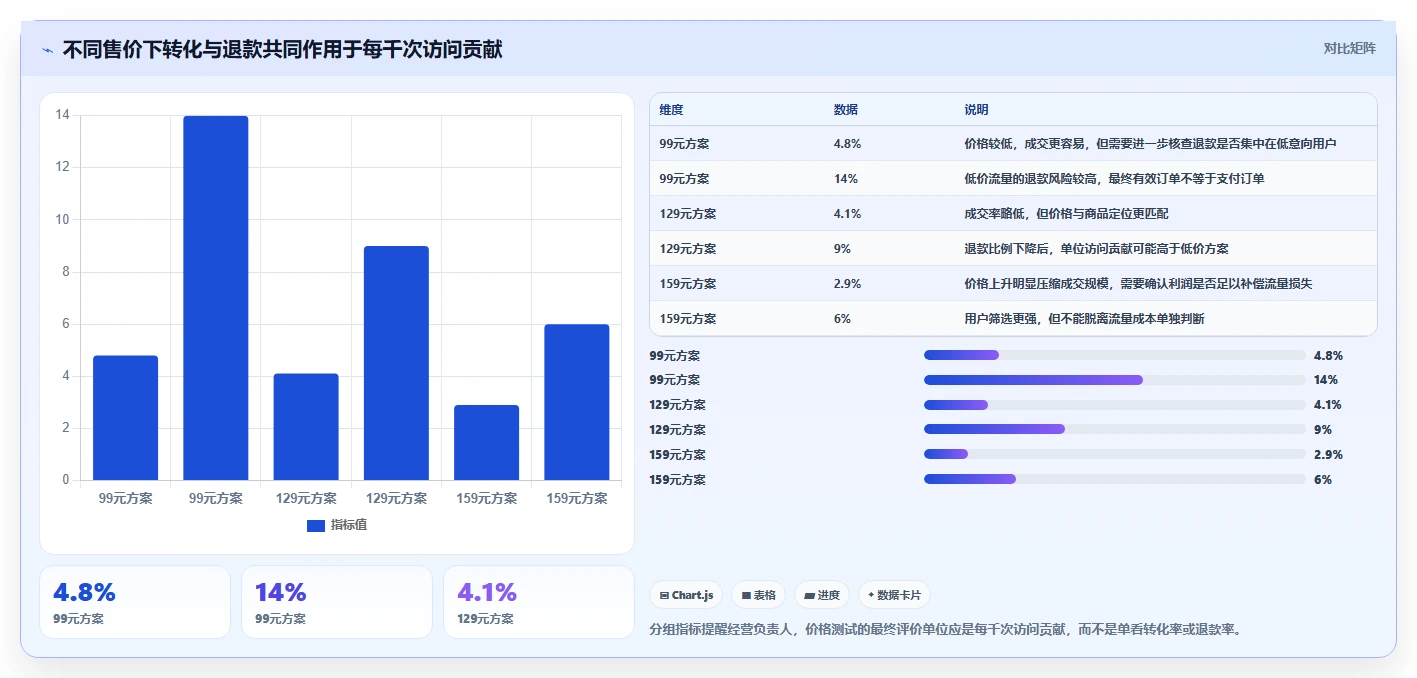
Task: Click the 表格 tag
Action: pyautogui.click(x=758, y=595)
